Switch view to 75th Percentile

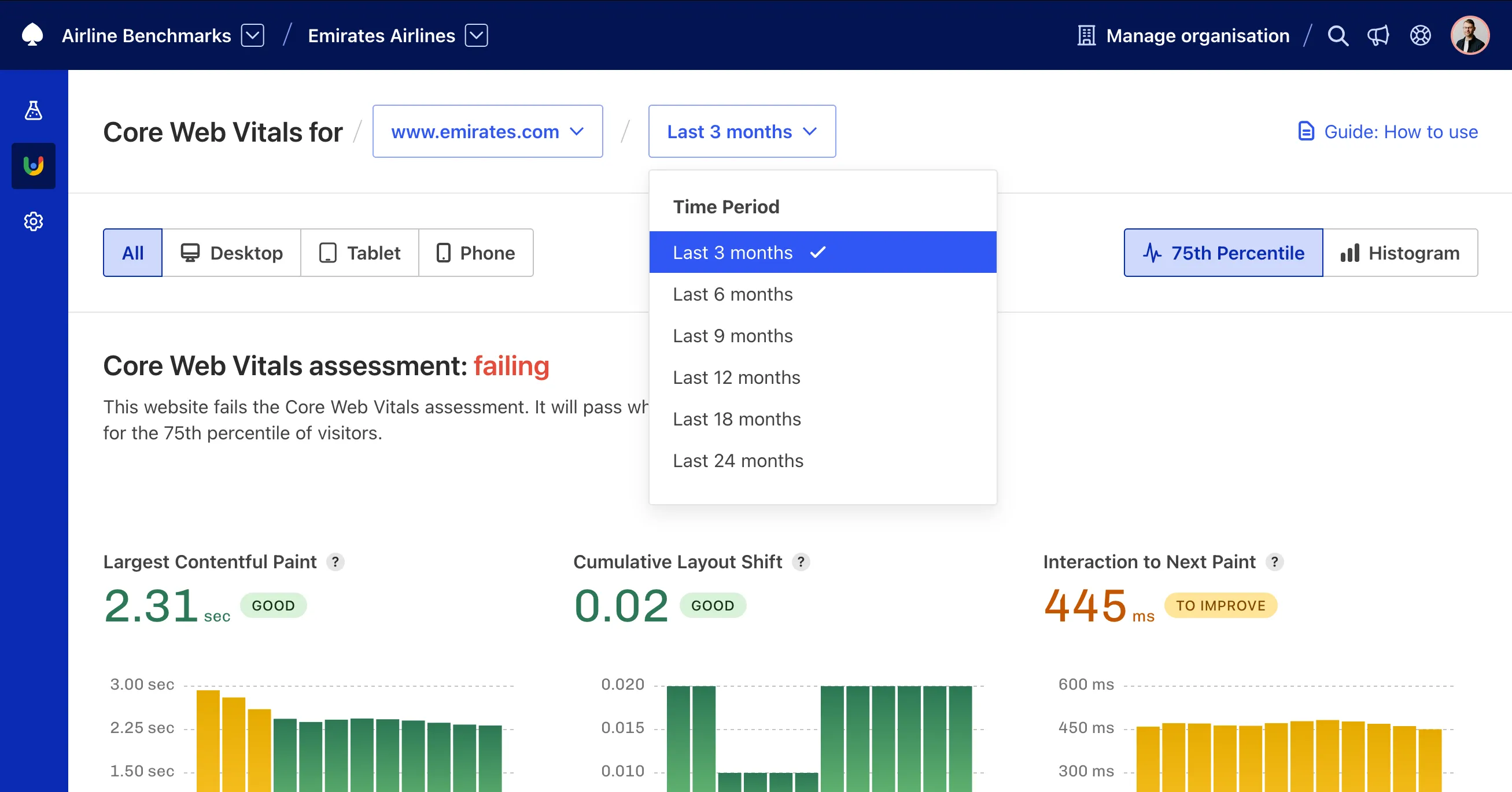coord(1223,253)
